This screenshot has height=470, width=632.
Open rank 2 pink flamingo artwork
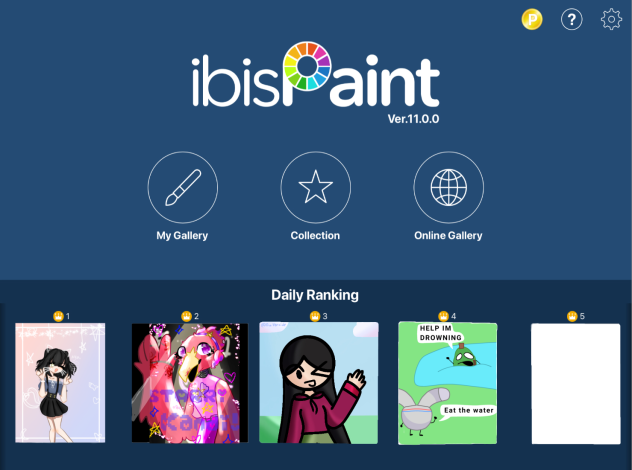click(x=190, y=383)
